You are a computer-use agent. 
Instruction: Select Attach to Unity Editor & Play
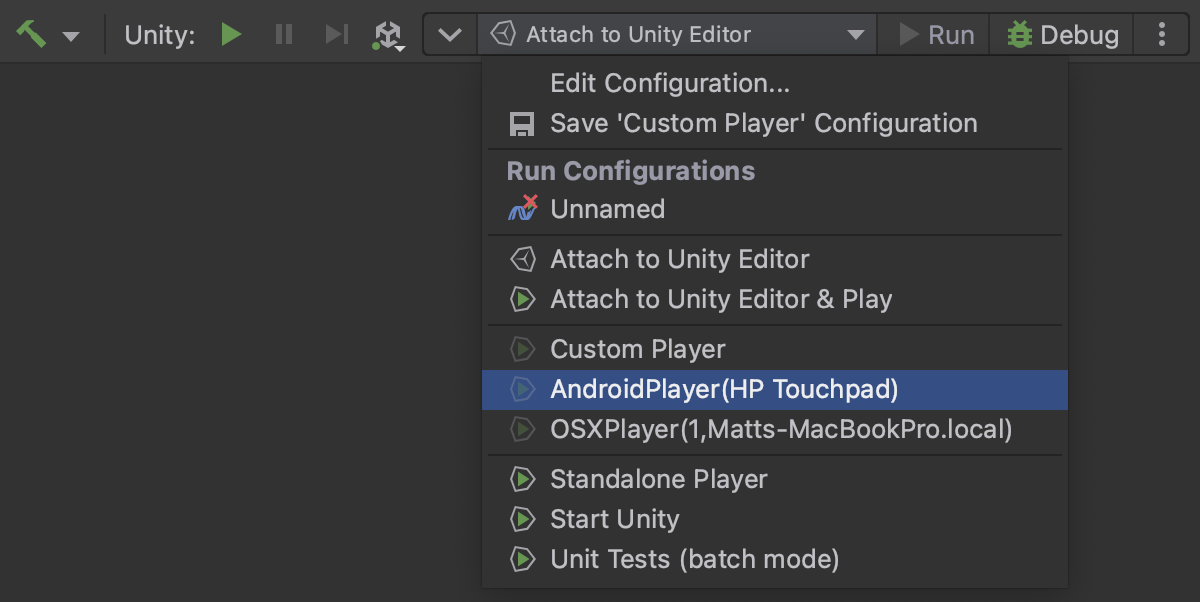click(720, 299)
